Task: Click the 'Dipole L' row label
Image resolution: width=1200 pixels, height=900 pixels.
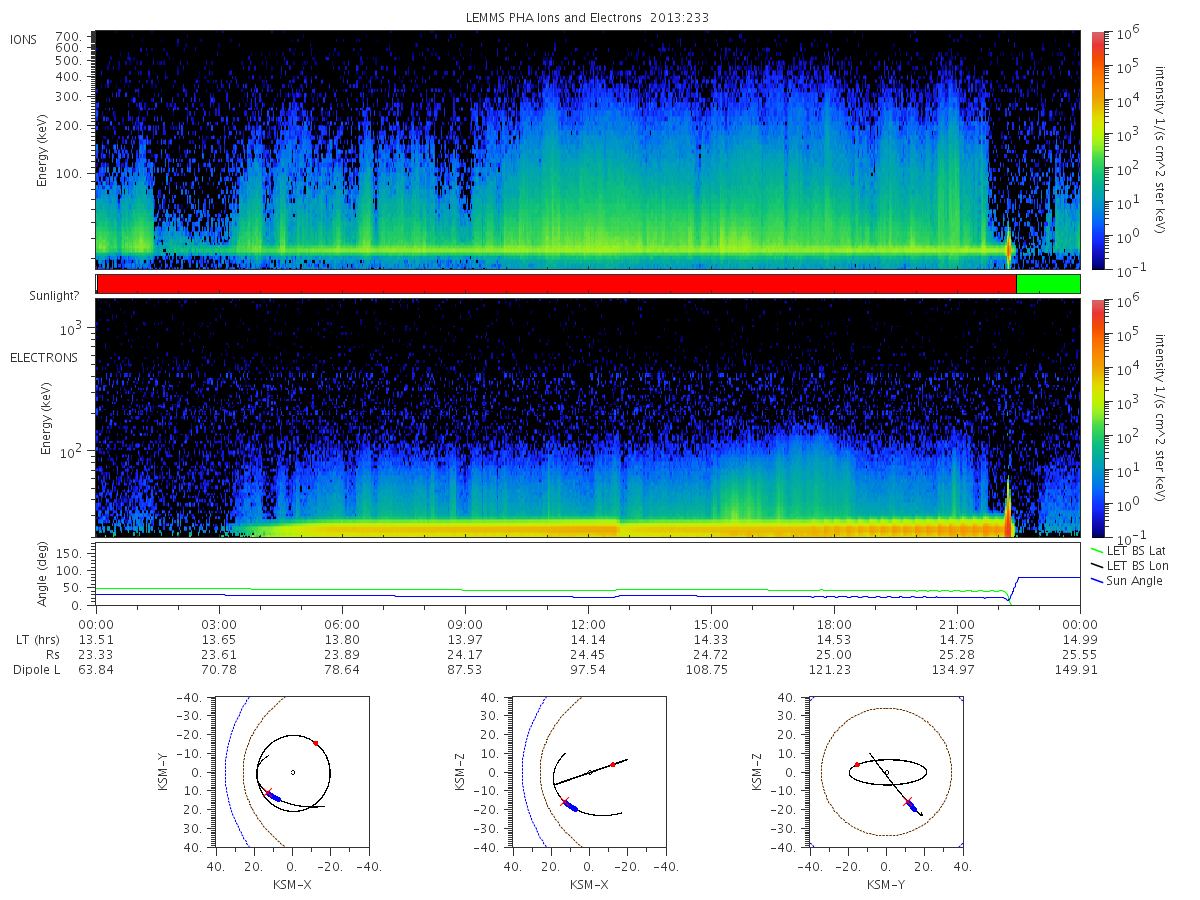Action: click(x=36, y=669)
